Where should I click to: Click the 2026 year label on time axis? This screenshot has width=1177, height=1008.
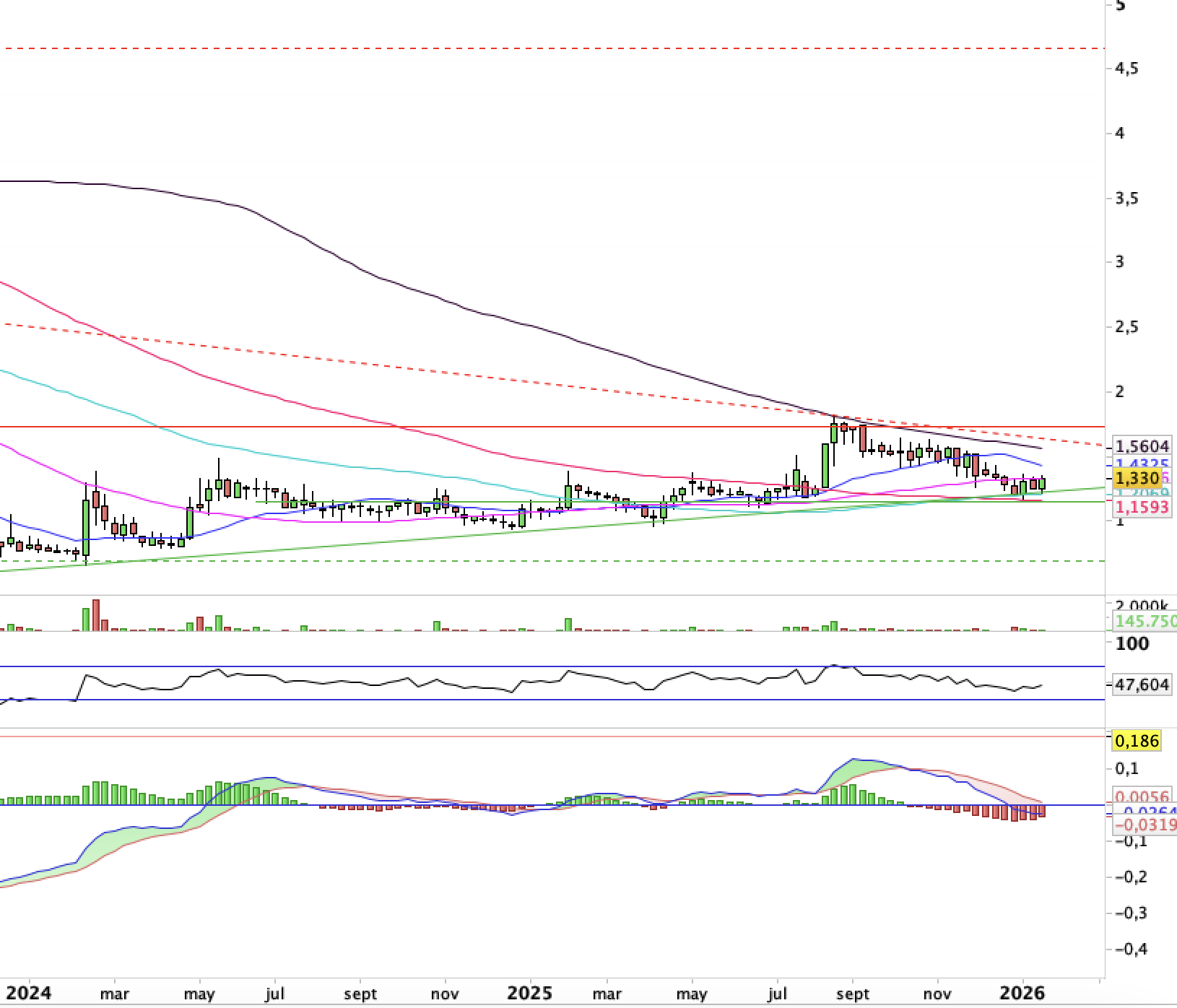click(x=1022, y=993)
